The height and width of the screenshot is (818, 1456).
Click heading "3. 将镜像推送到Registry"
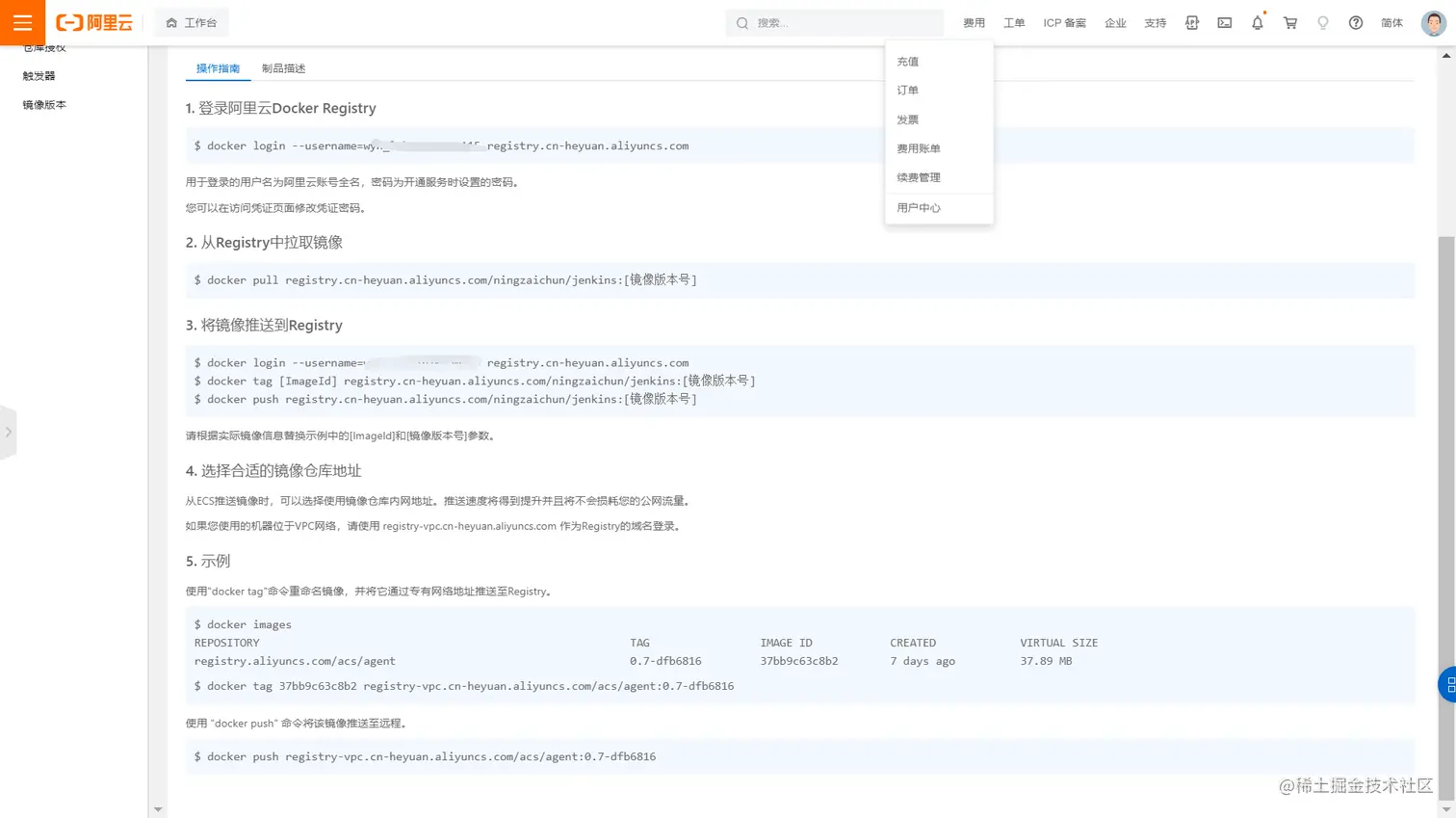pos(264,326)
